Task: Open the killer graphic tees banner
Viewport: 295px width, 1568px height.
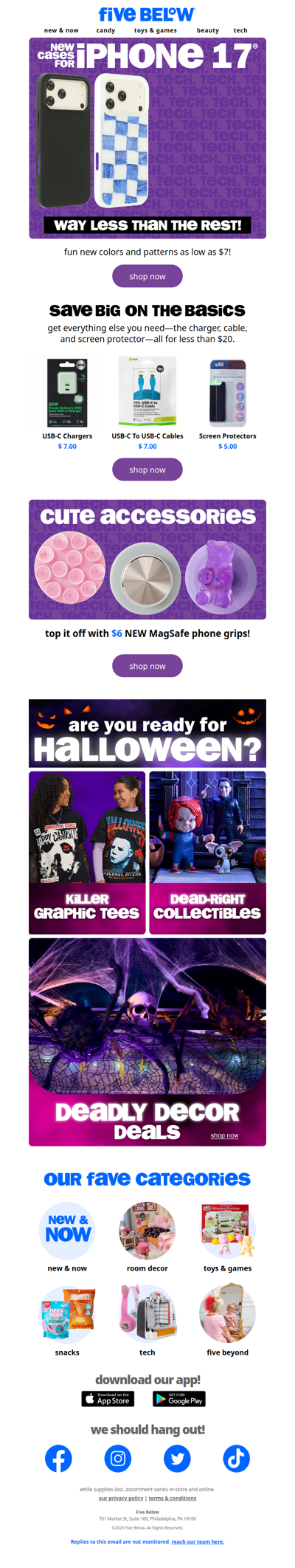Action: pyautogui.click(x=87, y=853)
